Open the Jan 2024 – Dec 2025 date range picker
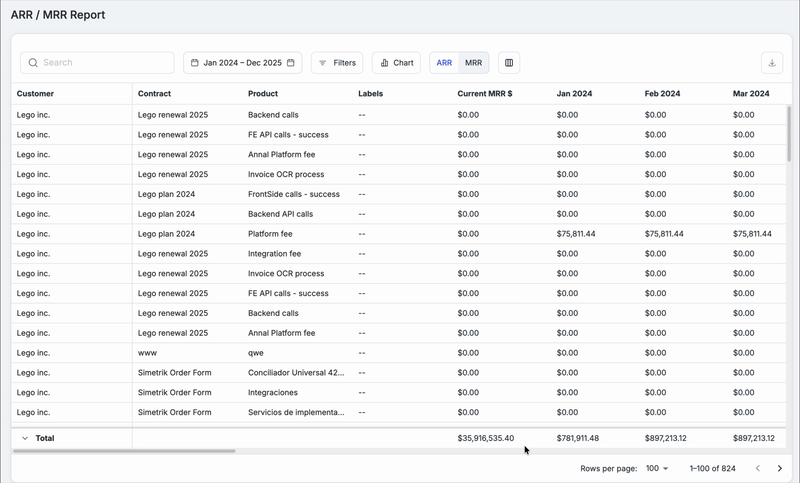800x483 pixels. 242,63
